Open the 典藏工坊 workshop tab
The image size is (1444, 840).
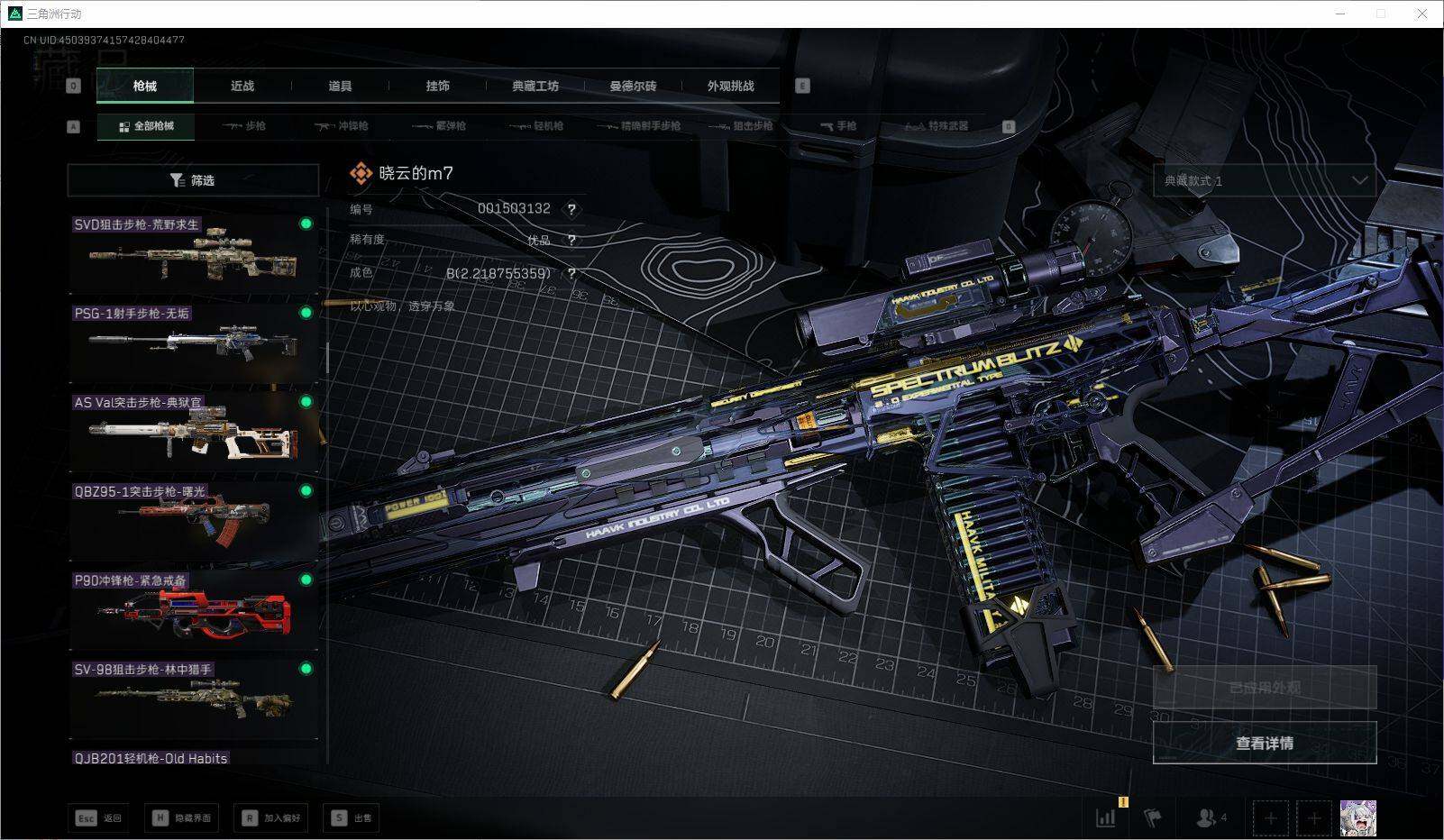(x=535, y=86)
